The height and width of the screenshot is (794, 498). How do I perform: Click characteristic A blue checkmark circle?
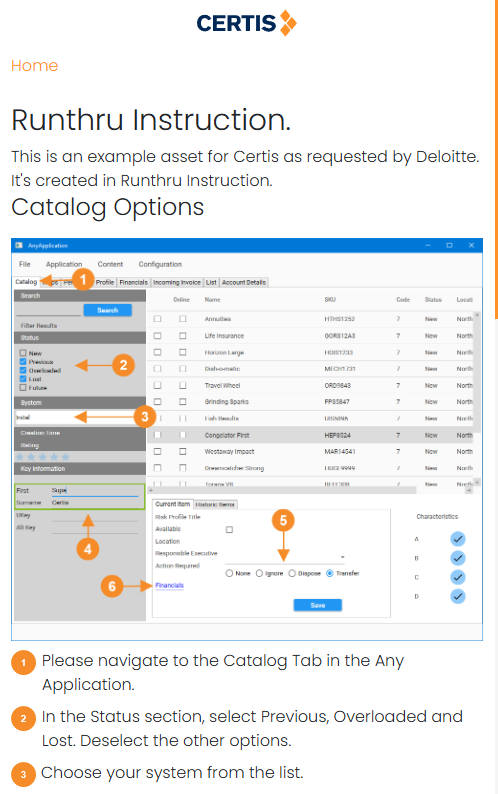[457, 539]
